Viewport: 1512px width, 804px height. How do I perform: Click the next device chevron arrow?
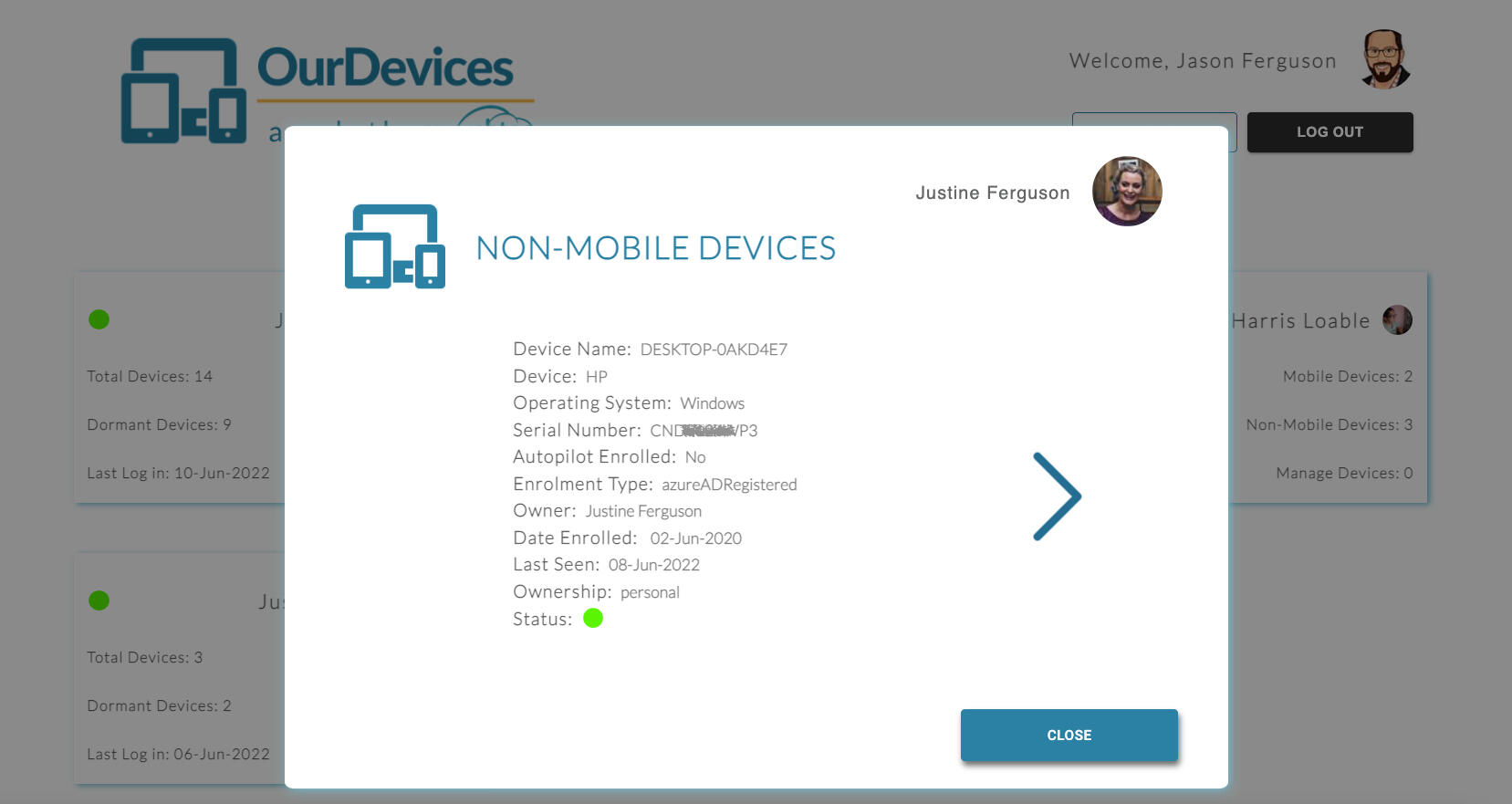[1057, 496]
